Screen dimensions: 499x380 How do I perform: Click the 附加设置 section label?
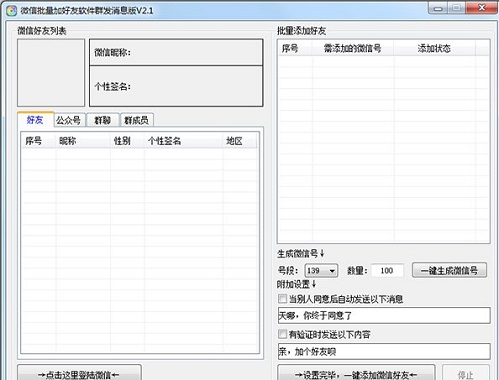point(297,284)
